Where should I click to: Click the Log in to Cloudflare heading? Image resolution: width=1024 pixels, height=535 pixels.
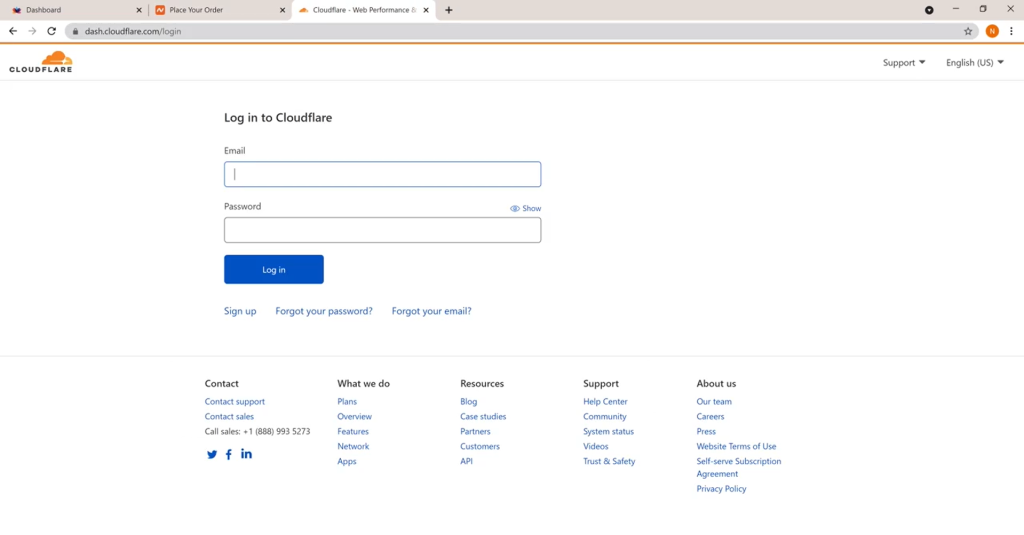[278, 118]
